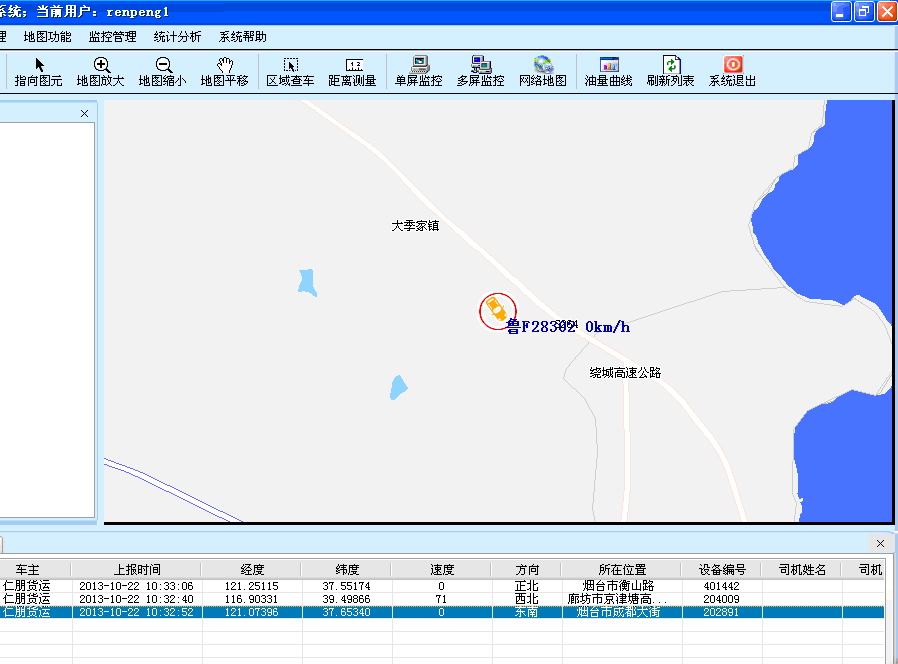The height and width of the screenshot is (664, 898).
Task: Choose the 区域查车 area search tool
Action: pyautogui.click(x=290, y=72)
